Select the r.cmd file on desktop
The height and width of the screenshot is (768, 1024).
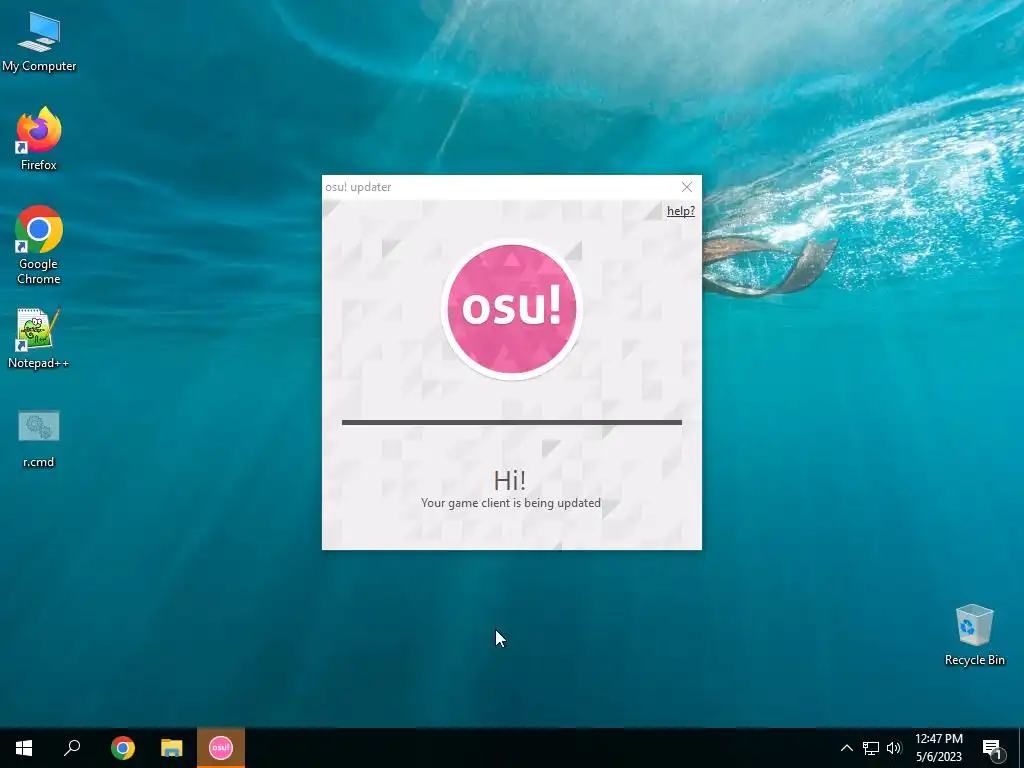point(39,439)
